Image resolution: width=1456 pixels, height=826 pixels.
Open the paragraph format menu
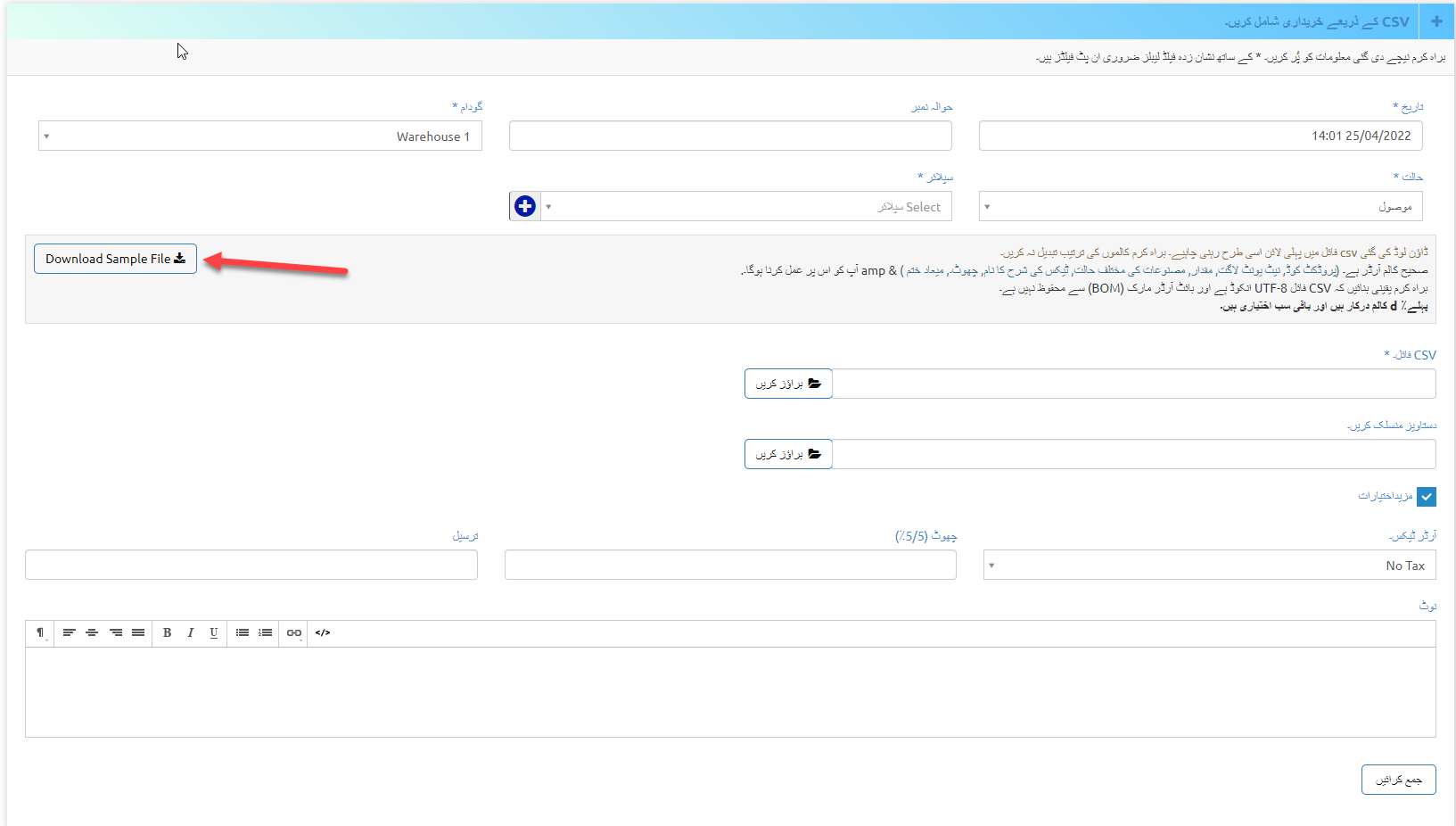click(x=40, y=632)
